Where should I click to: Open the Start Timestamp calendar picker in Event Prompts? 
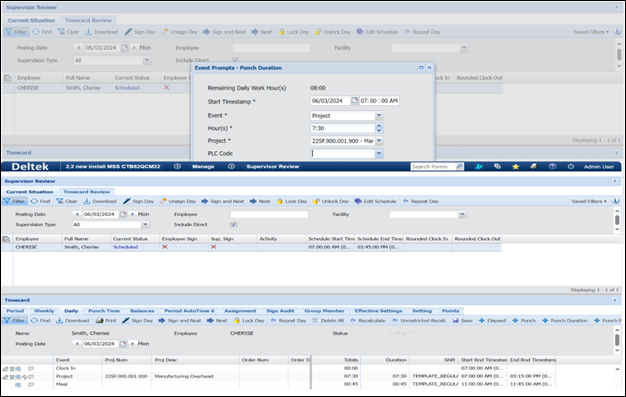click(355, 101)
